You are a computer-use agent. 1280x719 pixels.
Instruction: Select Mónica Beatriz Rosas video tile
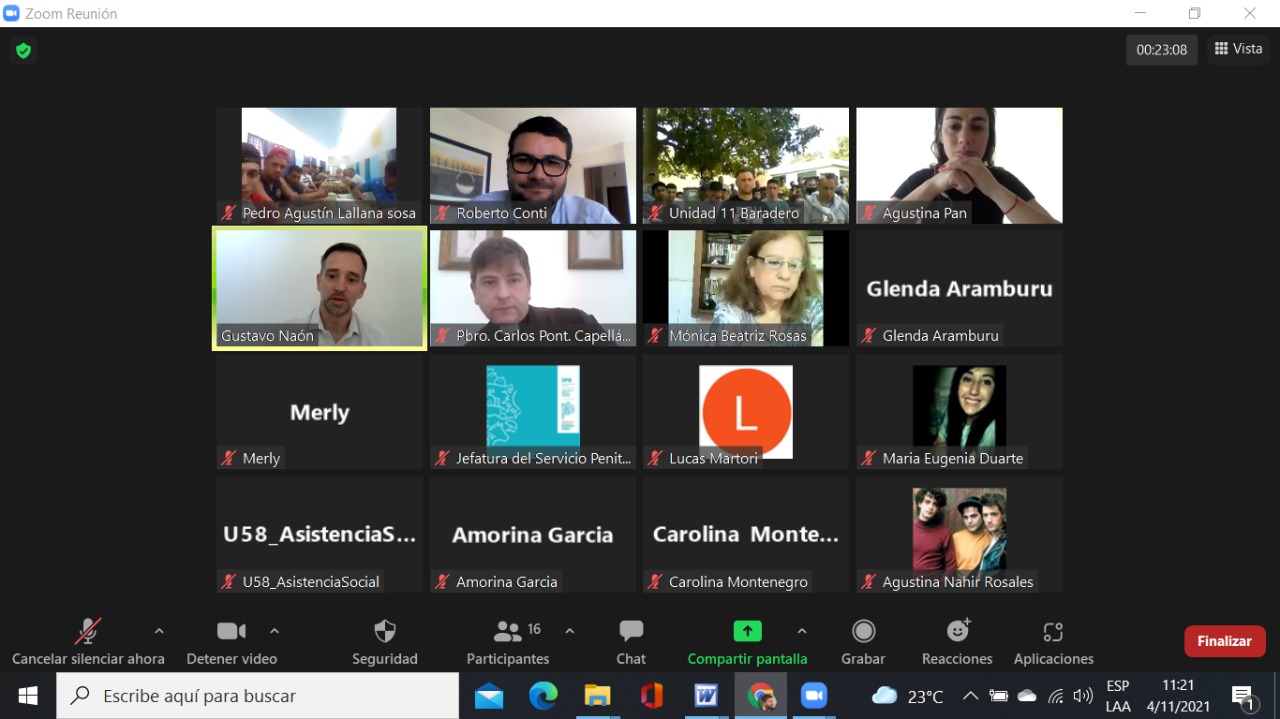(746, 288)
